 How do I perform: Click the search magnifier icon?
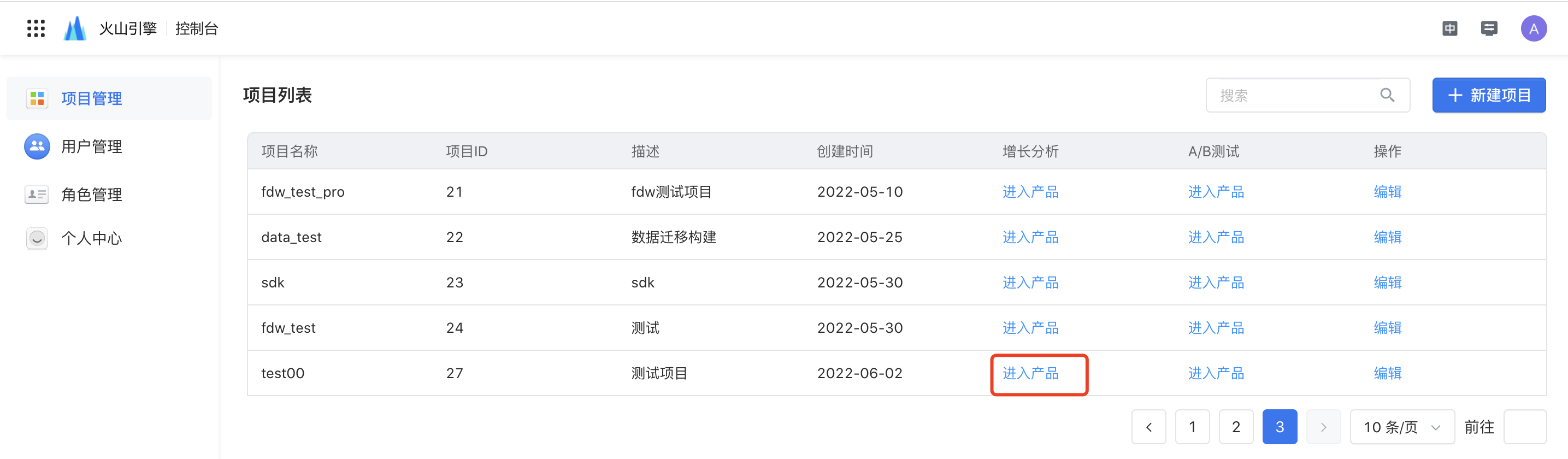(x=1387, y=95)
